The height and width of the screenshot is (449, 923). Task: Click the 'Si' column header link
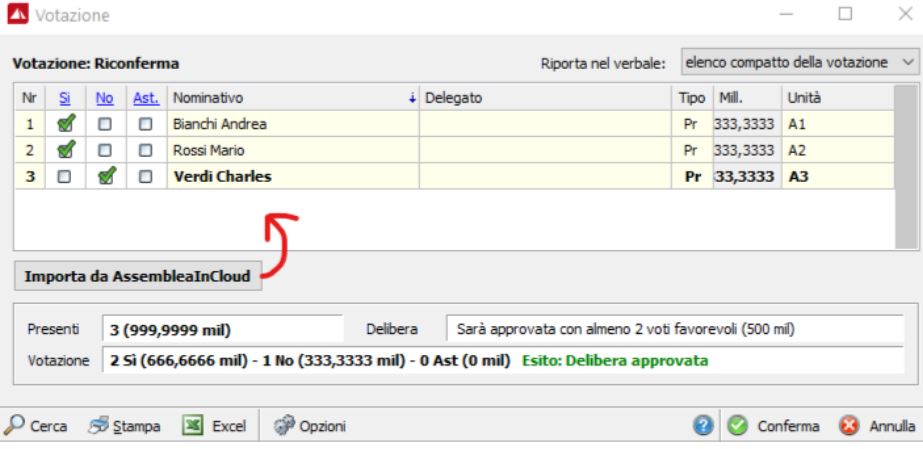pyautogui.click(x=65, y=98)
